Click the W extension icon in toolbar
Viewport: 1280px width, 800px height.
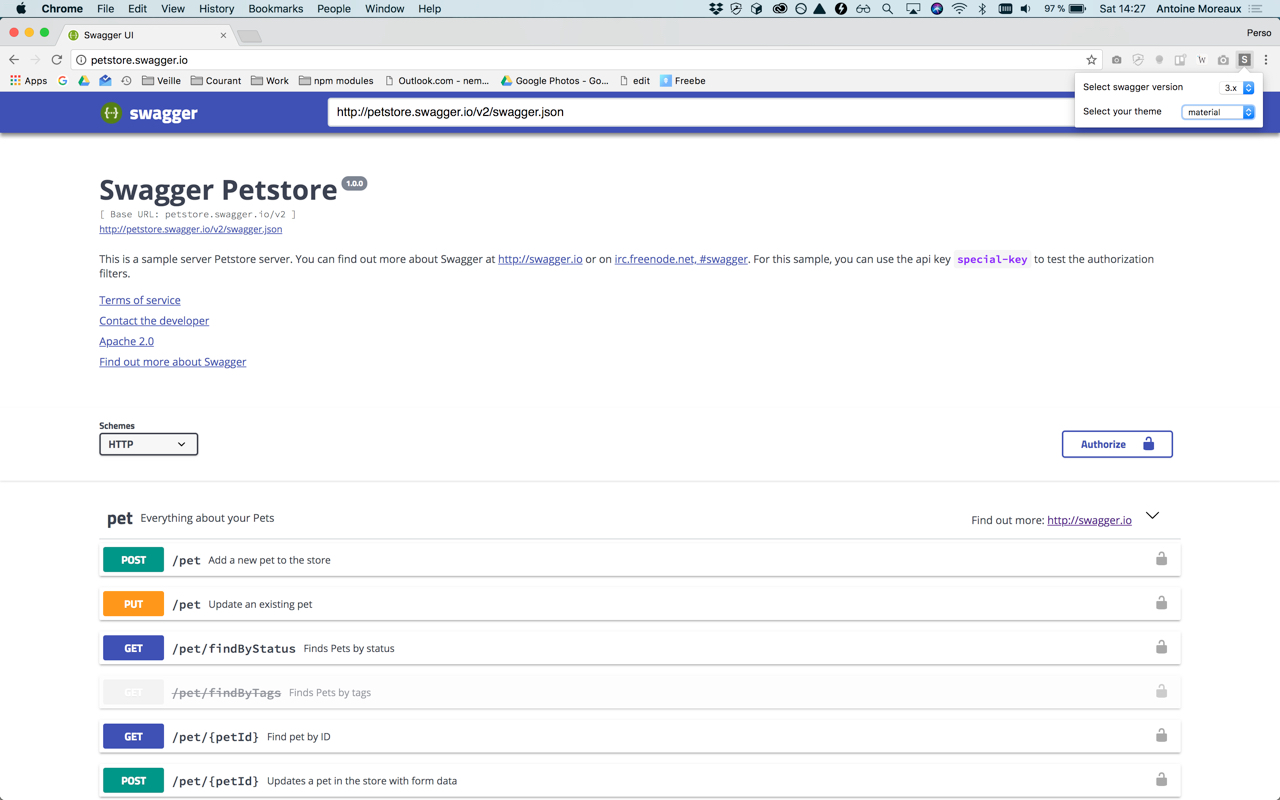click(1202, 60)
